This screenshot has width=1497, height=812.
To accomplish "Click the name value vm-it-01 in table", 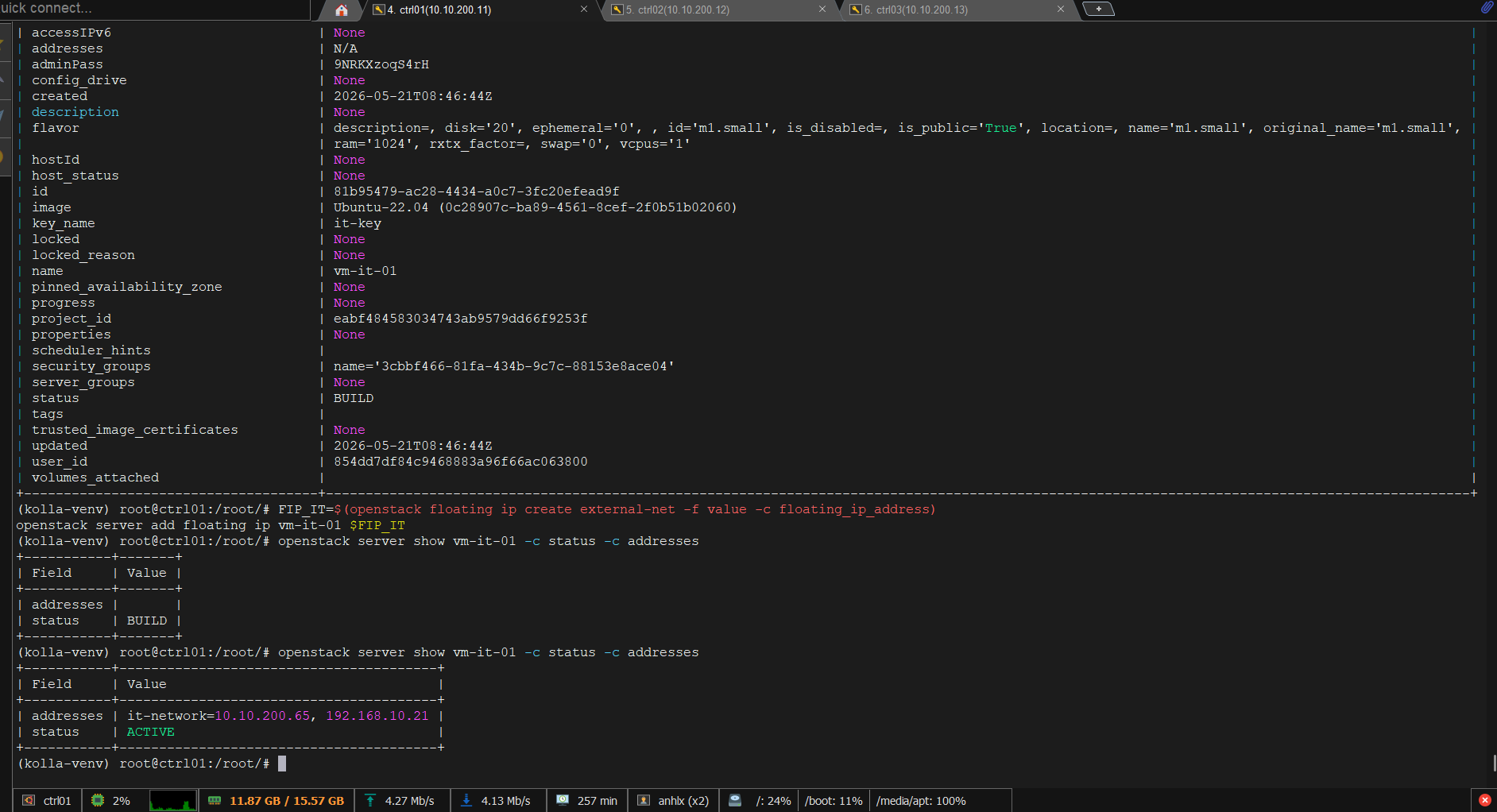I will click(x=366, y=271).
